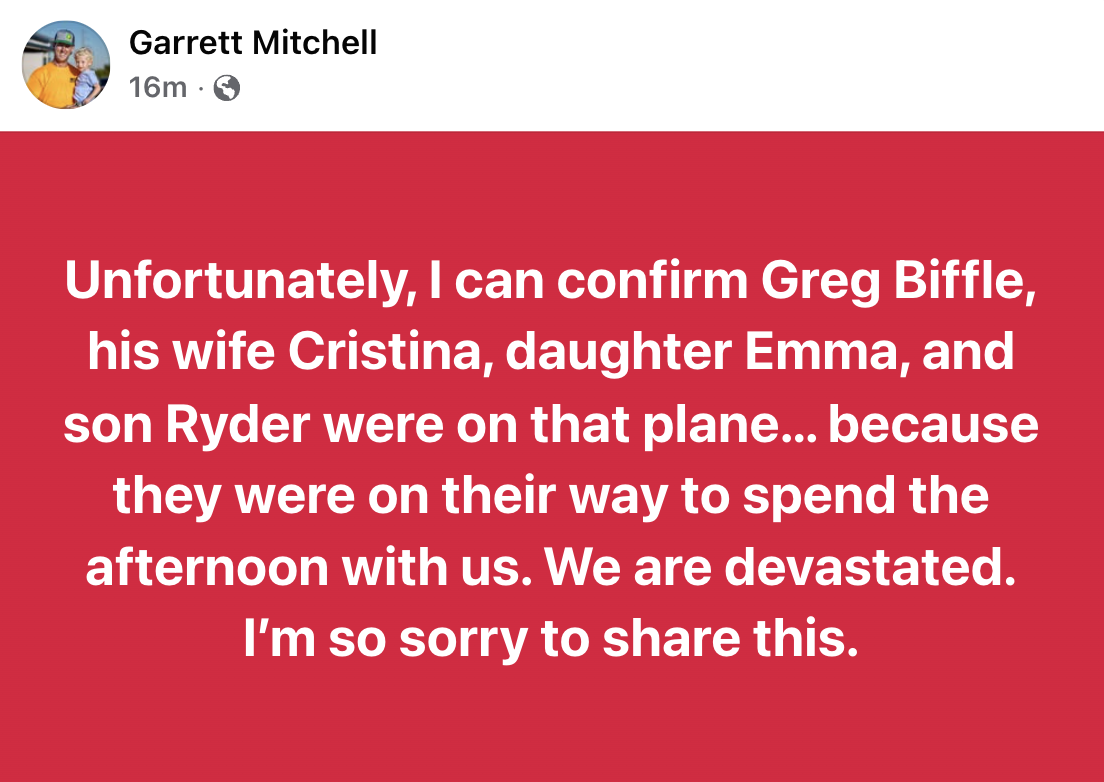This screenshot has width=1104, height=782.
Task: Click the name "Emma" in the post text
Action: point(840,354)
